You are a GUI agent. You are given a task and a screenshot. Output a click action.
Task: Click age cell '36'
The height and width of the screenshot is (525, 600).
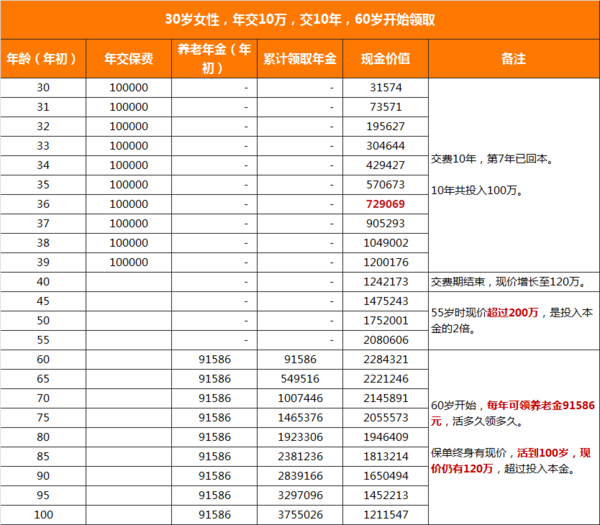pyautogui.click(x=43, y=204)
